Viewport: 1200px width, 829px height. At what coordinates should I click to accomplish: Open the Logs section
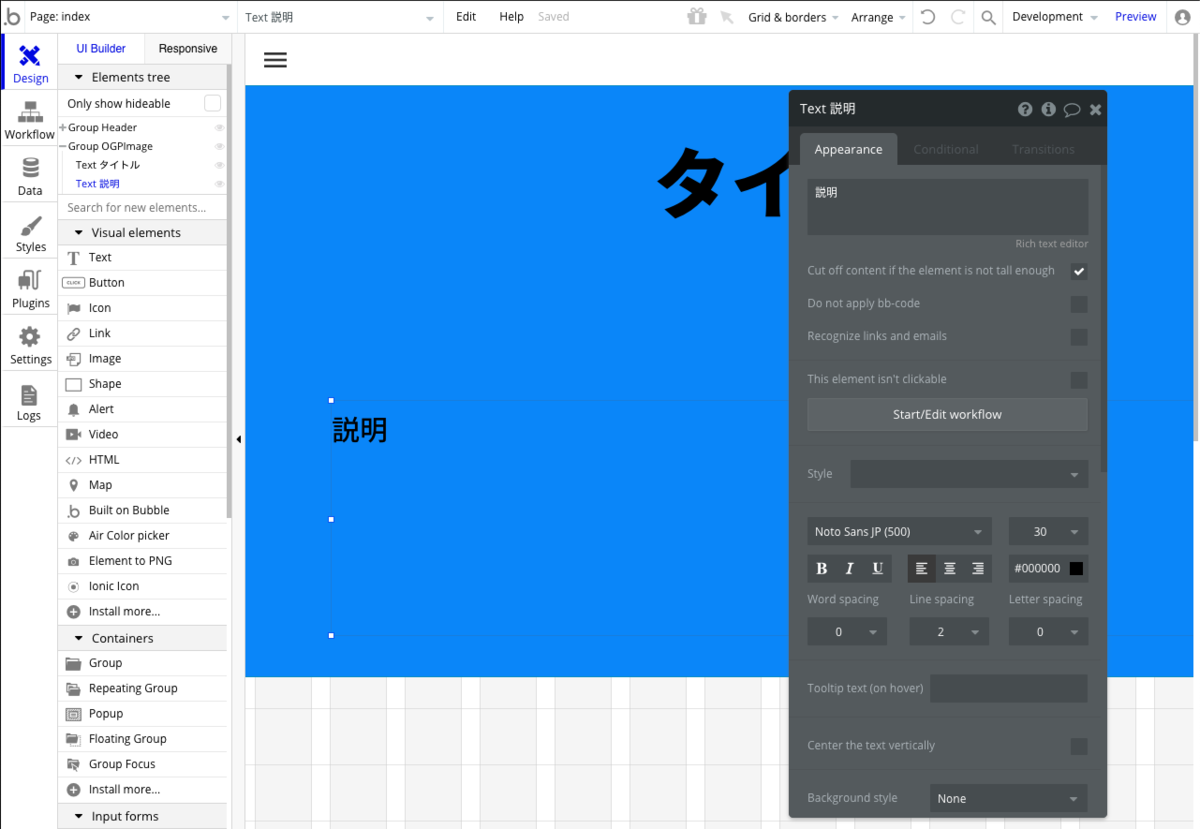click(30, 401)
